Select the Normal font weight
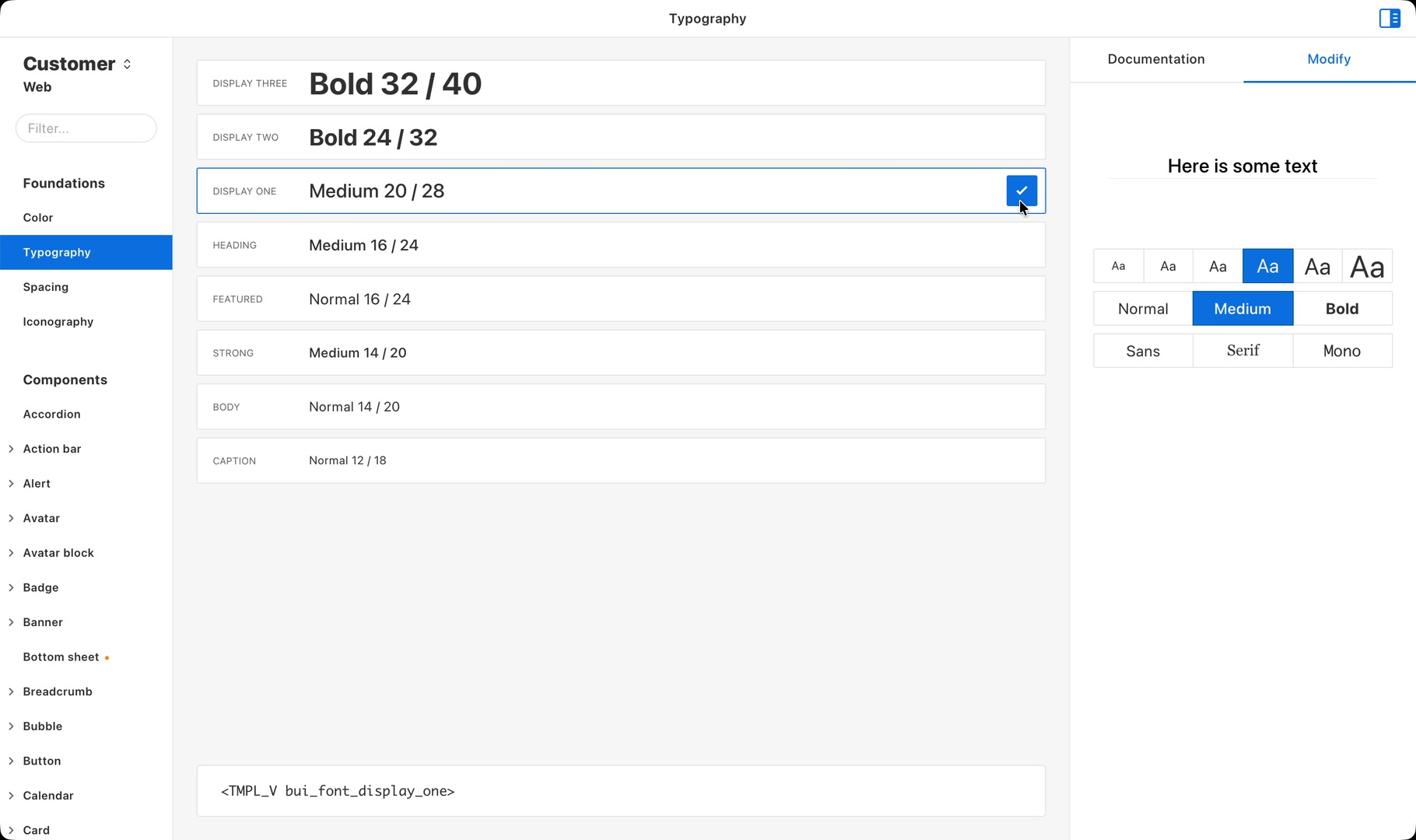Viewport: 1416px width, 840px height. pos(1143,309)
